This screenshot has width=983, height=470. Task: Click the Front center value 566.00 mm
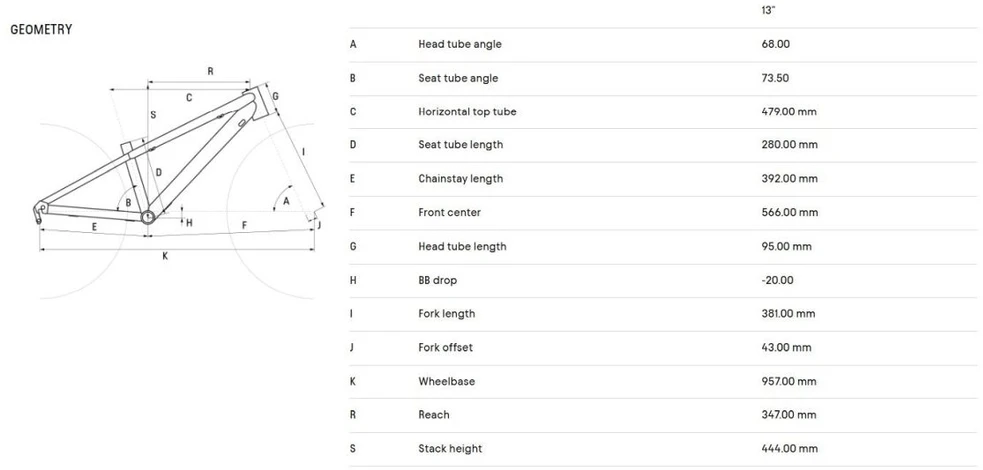[789, 212]
